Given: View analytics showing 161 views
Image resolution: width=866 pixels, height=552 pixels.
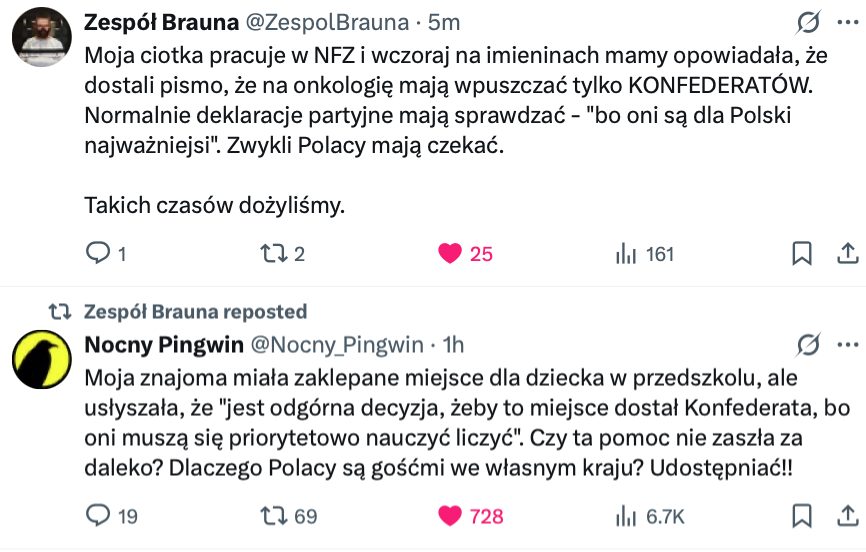Looking at the screenshot, I should [x=626, y=254].
